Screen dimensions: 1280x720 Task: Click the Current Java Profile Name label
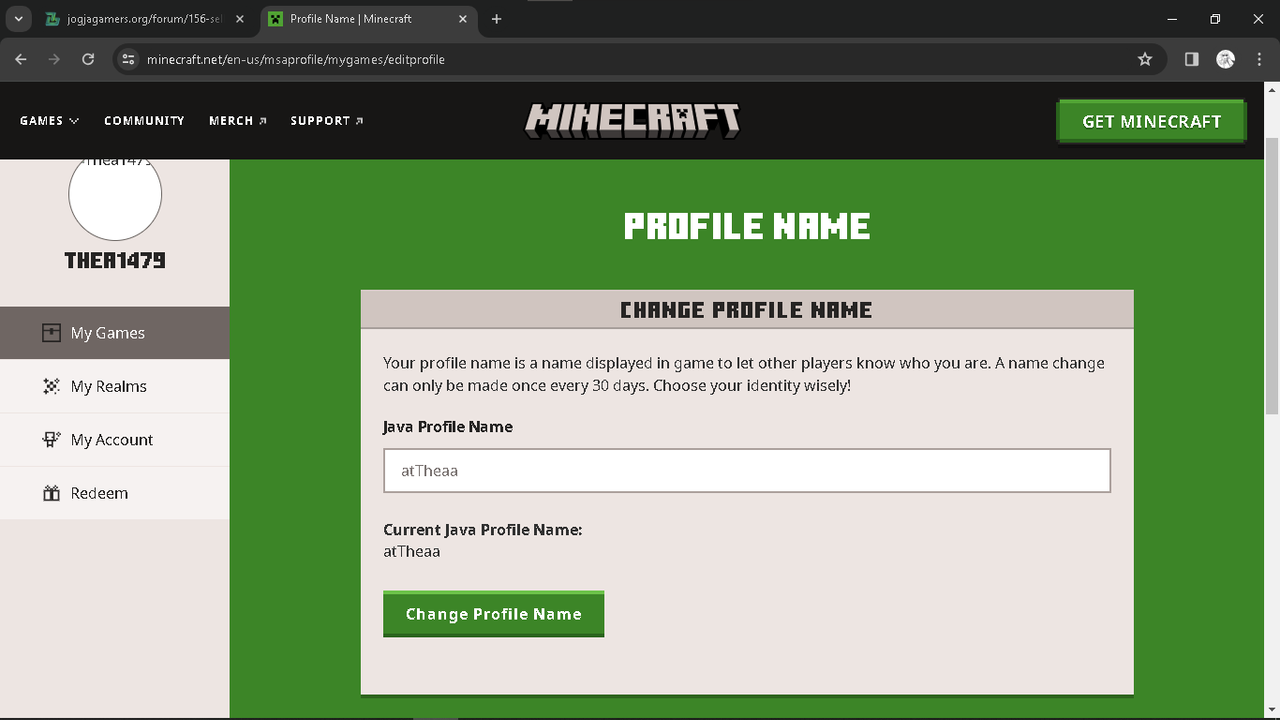click(x=483, y=530)
